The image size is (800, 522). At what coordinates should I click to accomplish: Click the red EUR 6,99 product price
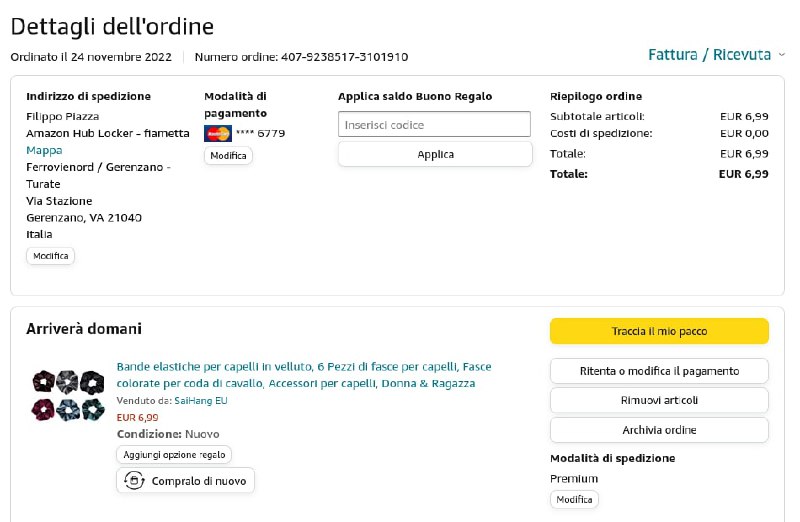tap(138, 417)
